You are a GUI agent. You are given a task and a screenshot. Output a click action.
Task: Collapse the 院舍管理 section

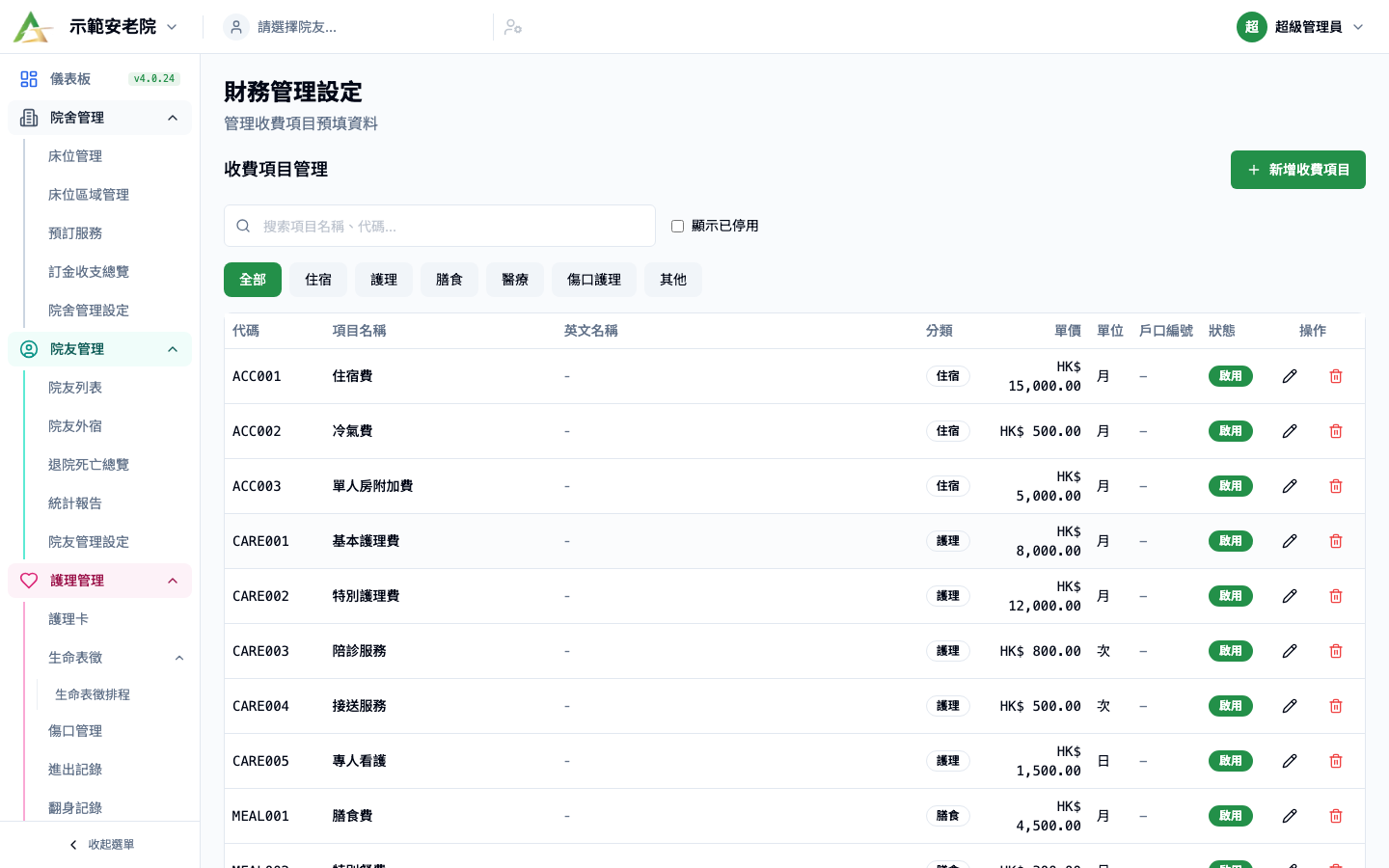(x=99, y=118)
